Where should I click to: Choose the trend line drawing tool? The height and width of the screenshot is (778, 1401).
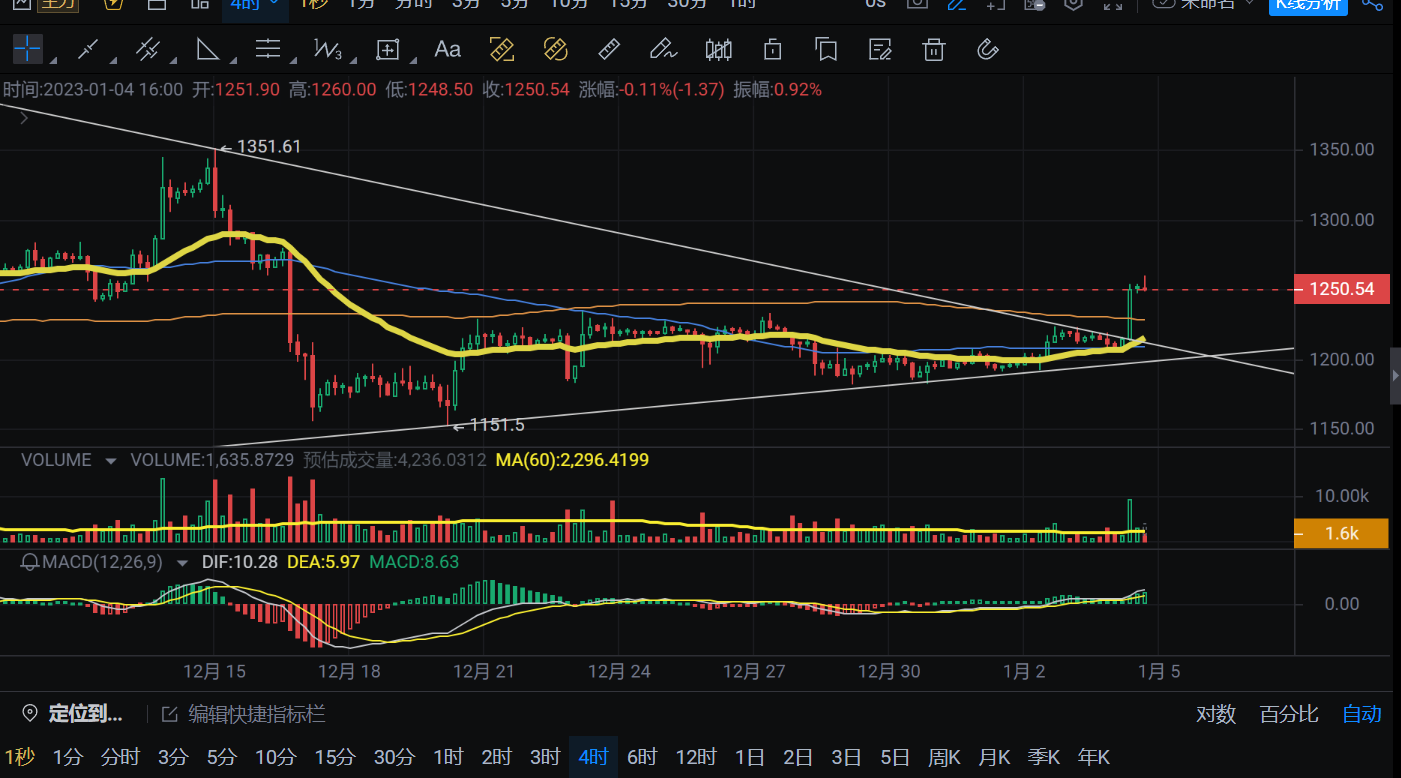pyautogui.click(x=88, y=49)
